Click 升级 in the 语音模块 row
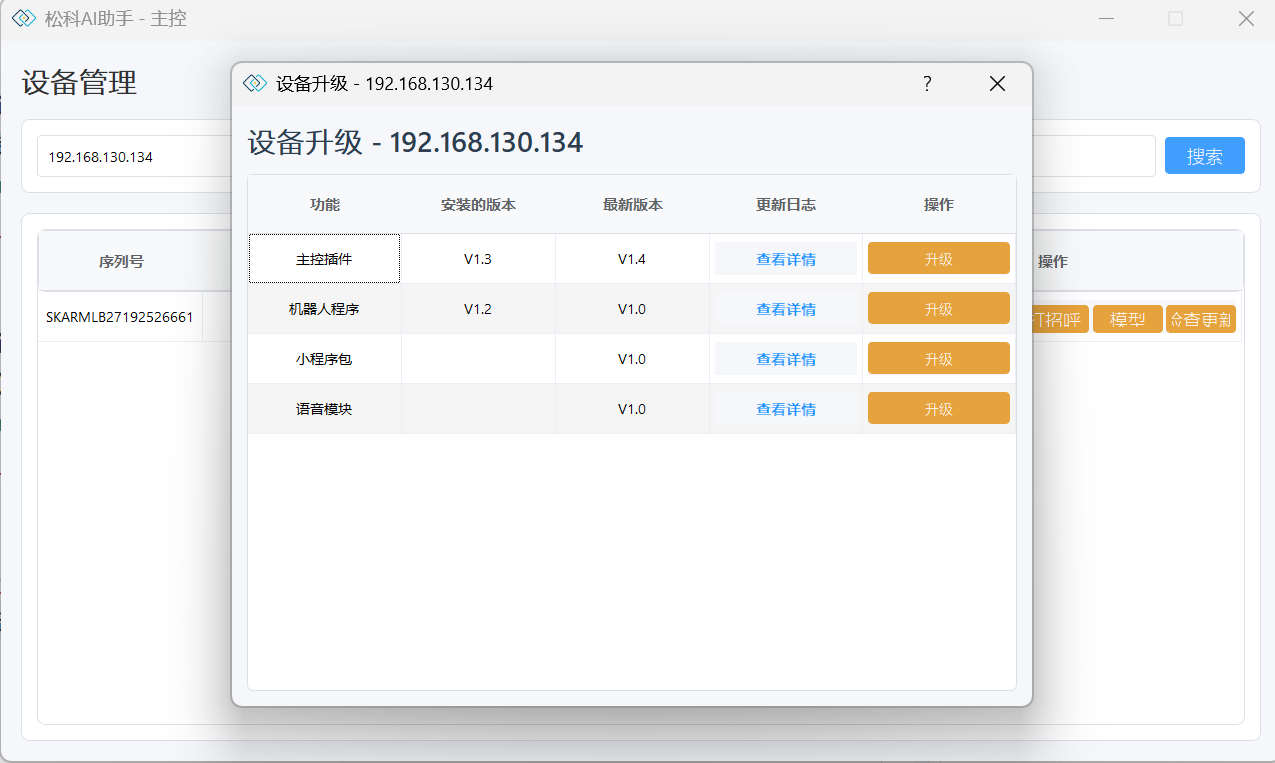The image size is (1275, 763). coord(938,409)
